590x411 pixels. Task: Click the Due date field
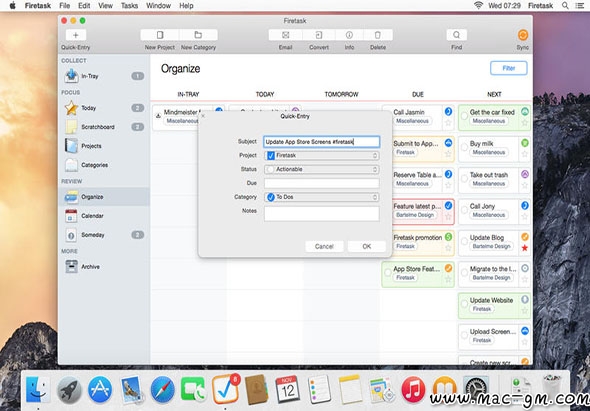click(322, 183)
